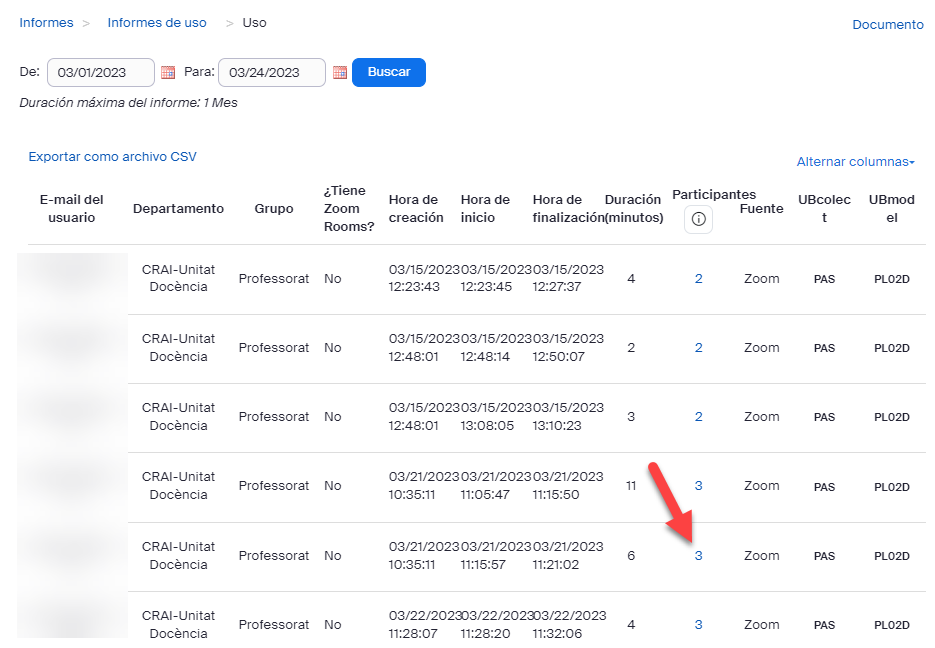Open the start date calendar picker icon
This screenshot has height=648, width=935.
click(x=168, y=73)
